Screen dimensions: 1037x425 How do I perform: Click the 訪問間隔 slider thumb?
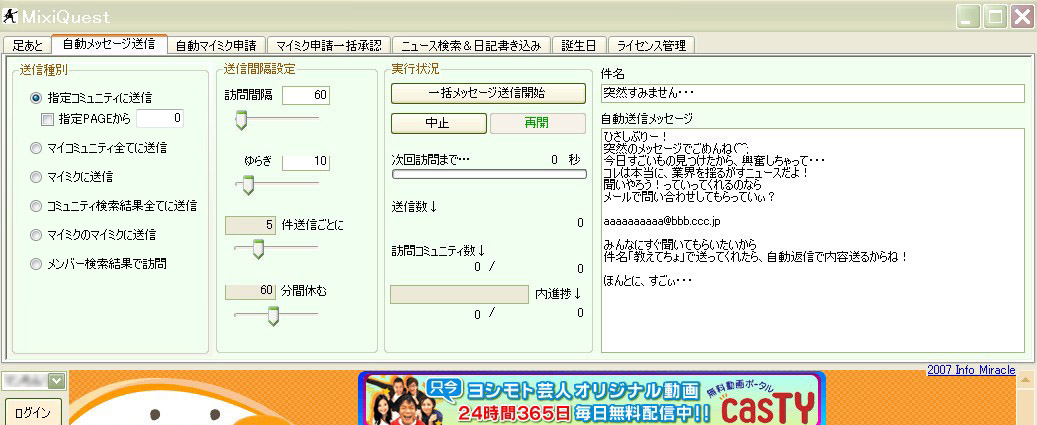point(242,120)
